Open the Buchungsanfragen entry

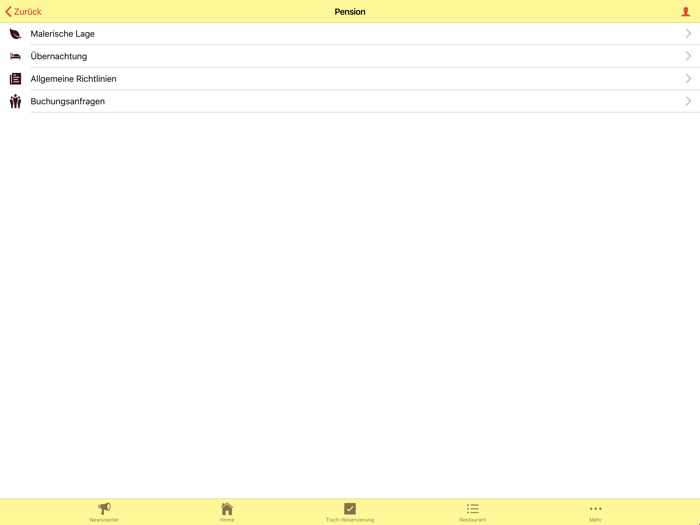pyautogui.click(x=350, y=101)
